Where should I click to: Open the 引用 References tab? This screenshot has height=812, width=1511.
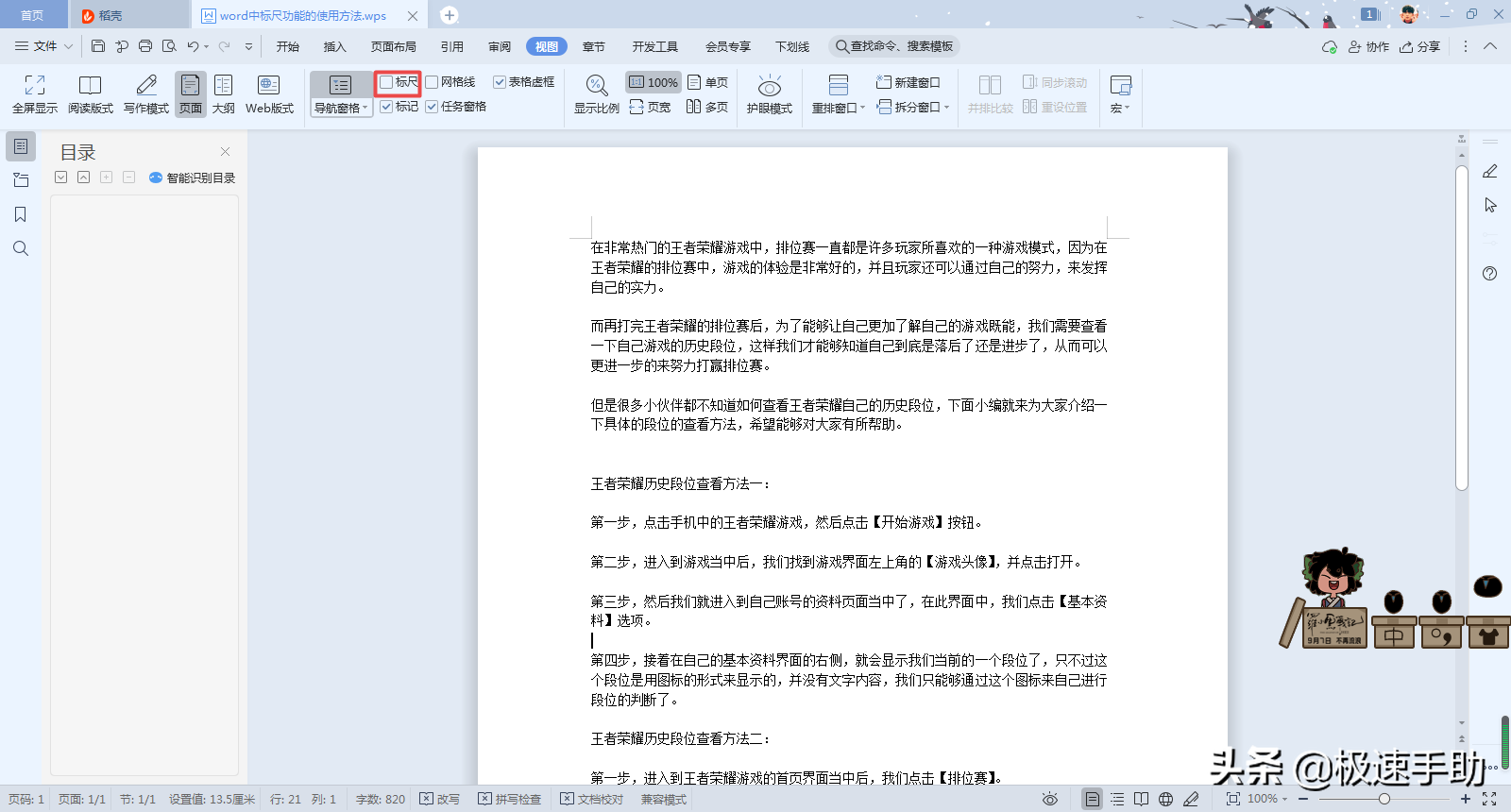(452, 46)
